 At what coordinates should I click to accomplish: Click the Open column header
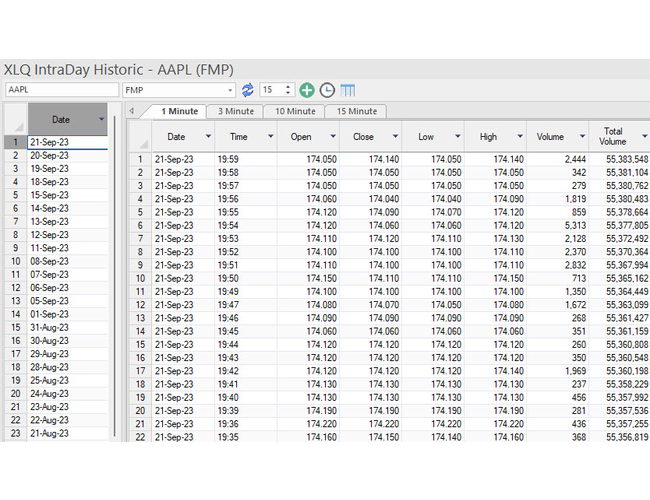coord(308,136)
